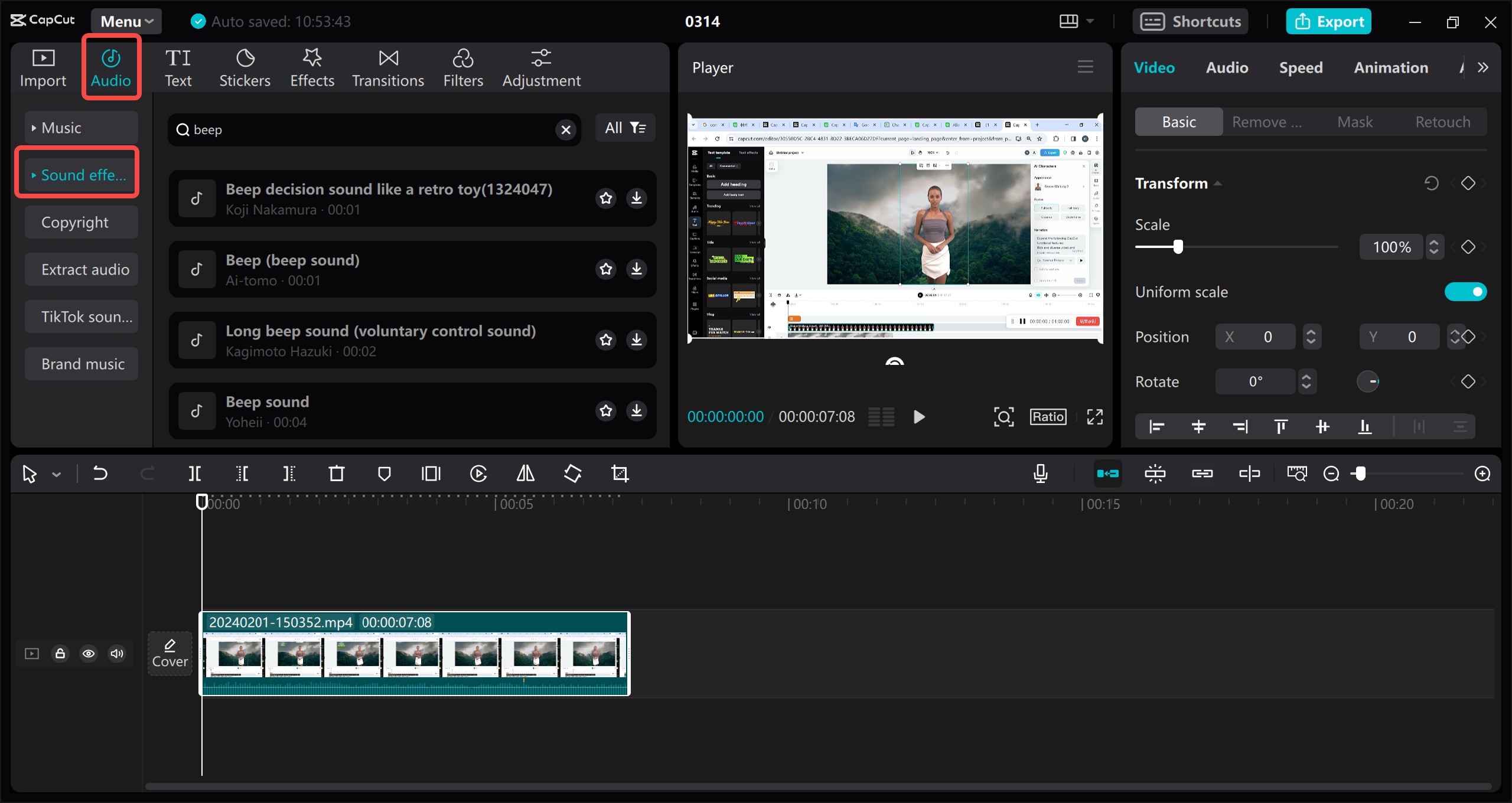
Task: Click the Export button
Action: point(1328,21)
